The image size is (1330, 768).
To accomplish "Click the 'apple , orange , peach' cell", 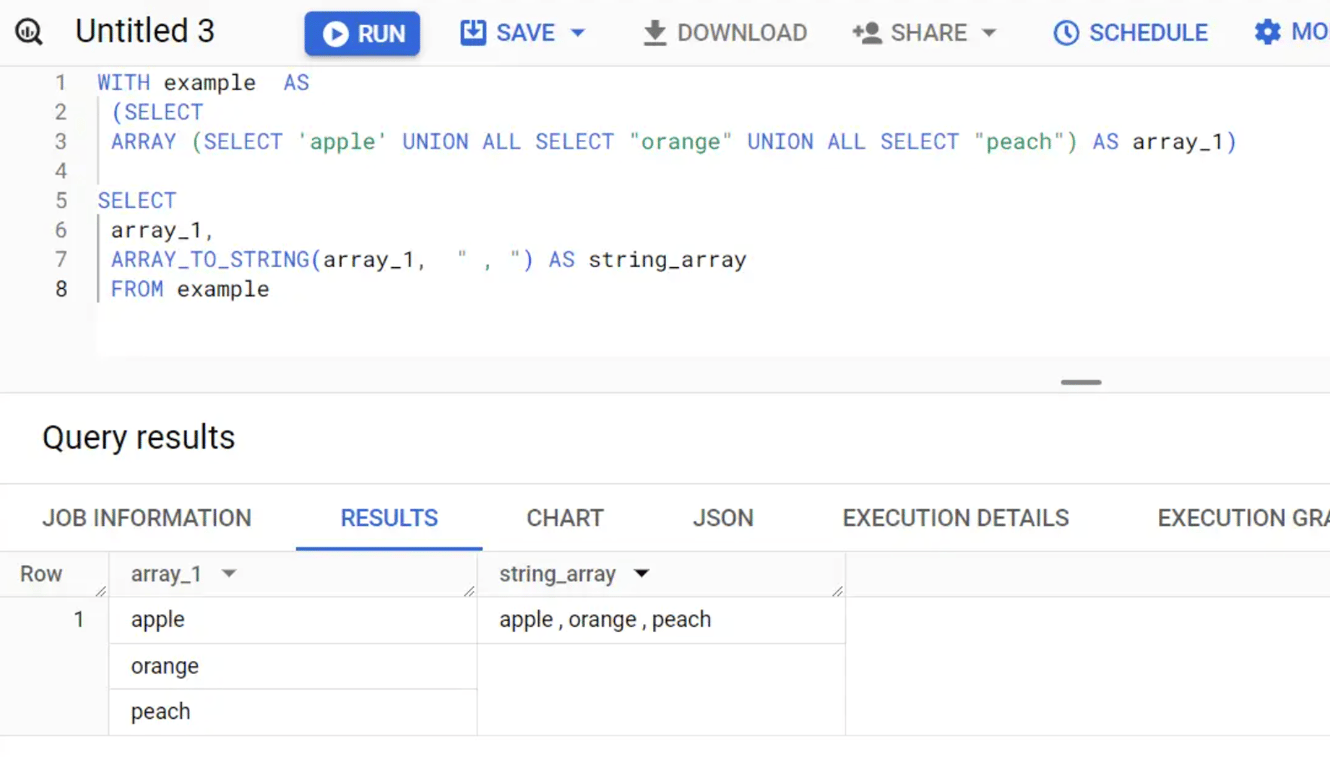I will point(661,620).
